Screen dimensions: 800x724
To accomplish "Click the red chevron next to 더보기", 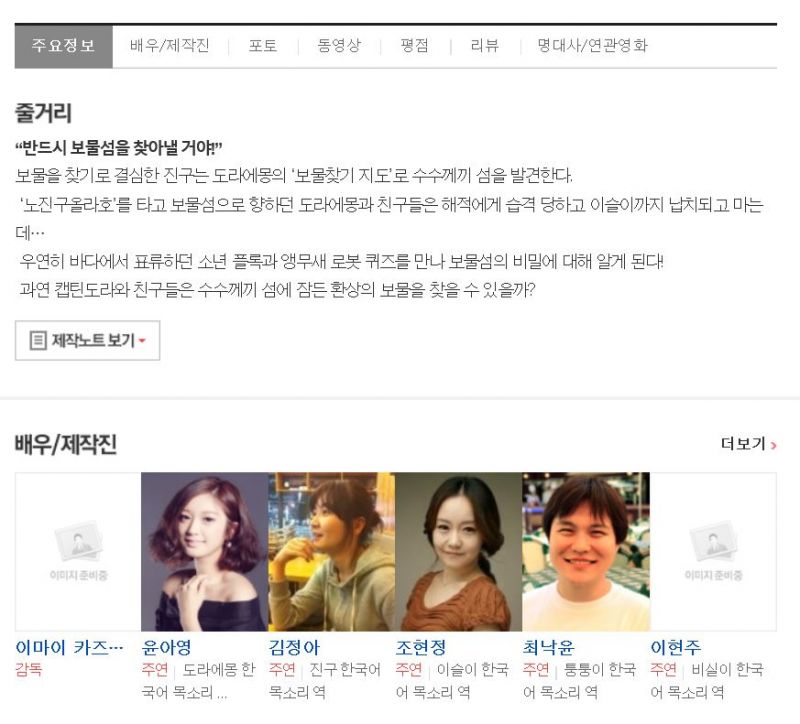I will [773, 445].
